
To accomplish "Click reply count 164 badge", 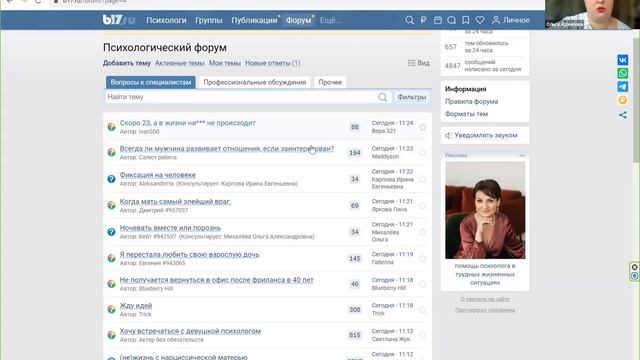I will (x=354, y=153).
